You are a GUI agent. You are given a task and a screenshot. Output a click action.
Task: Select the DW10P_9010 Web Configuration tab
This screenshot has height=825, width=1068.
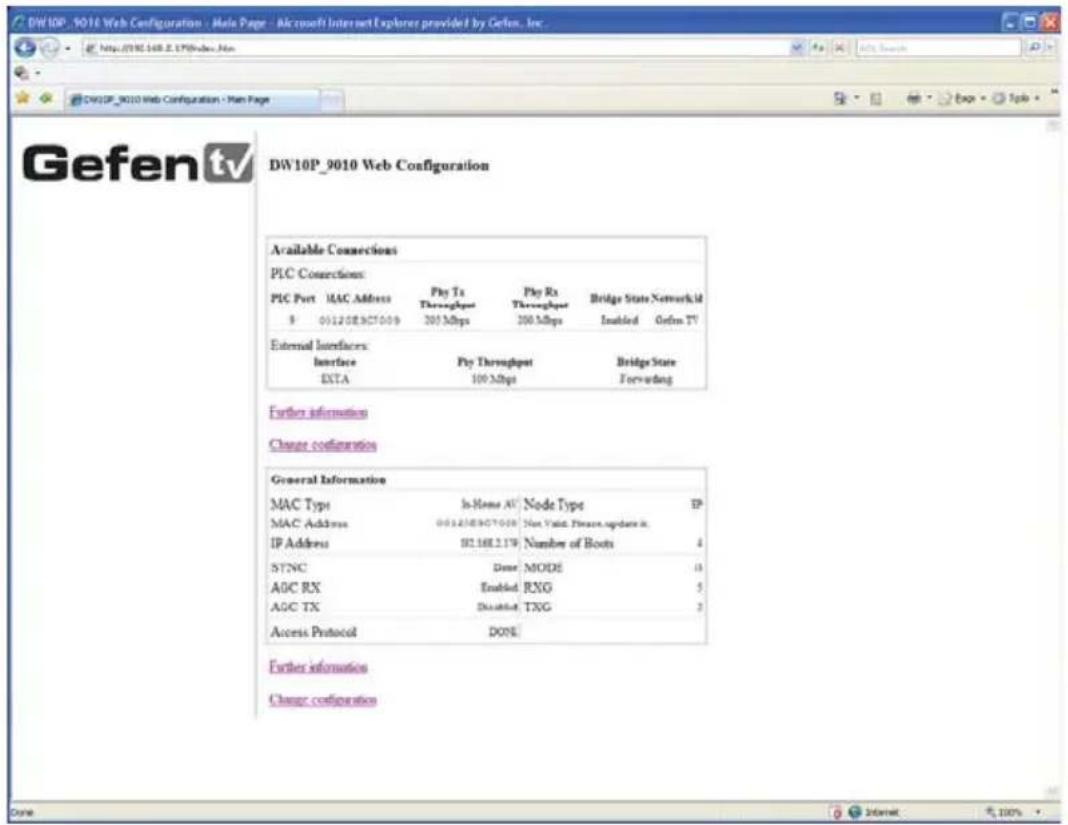(192, 99)
